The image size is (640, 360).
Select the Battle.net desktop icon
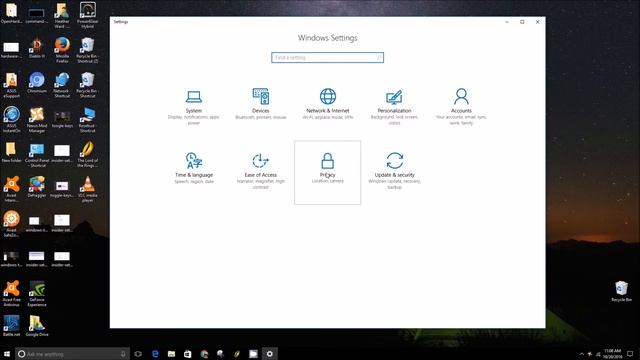pyautogui.click(x=11, y=326)
